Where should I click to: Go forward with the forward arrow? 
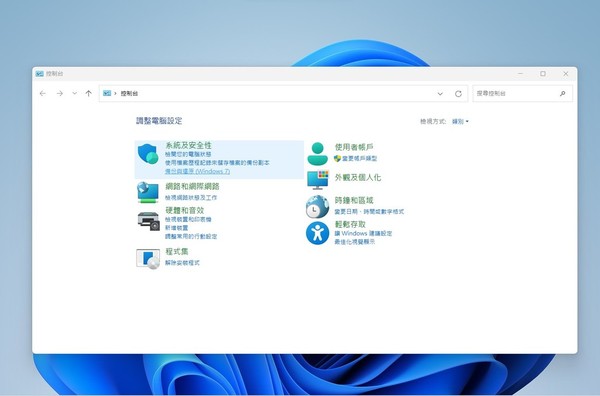(60, 93)
